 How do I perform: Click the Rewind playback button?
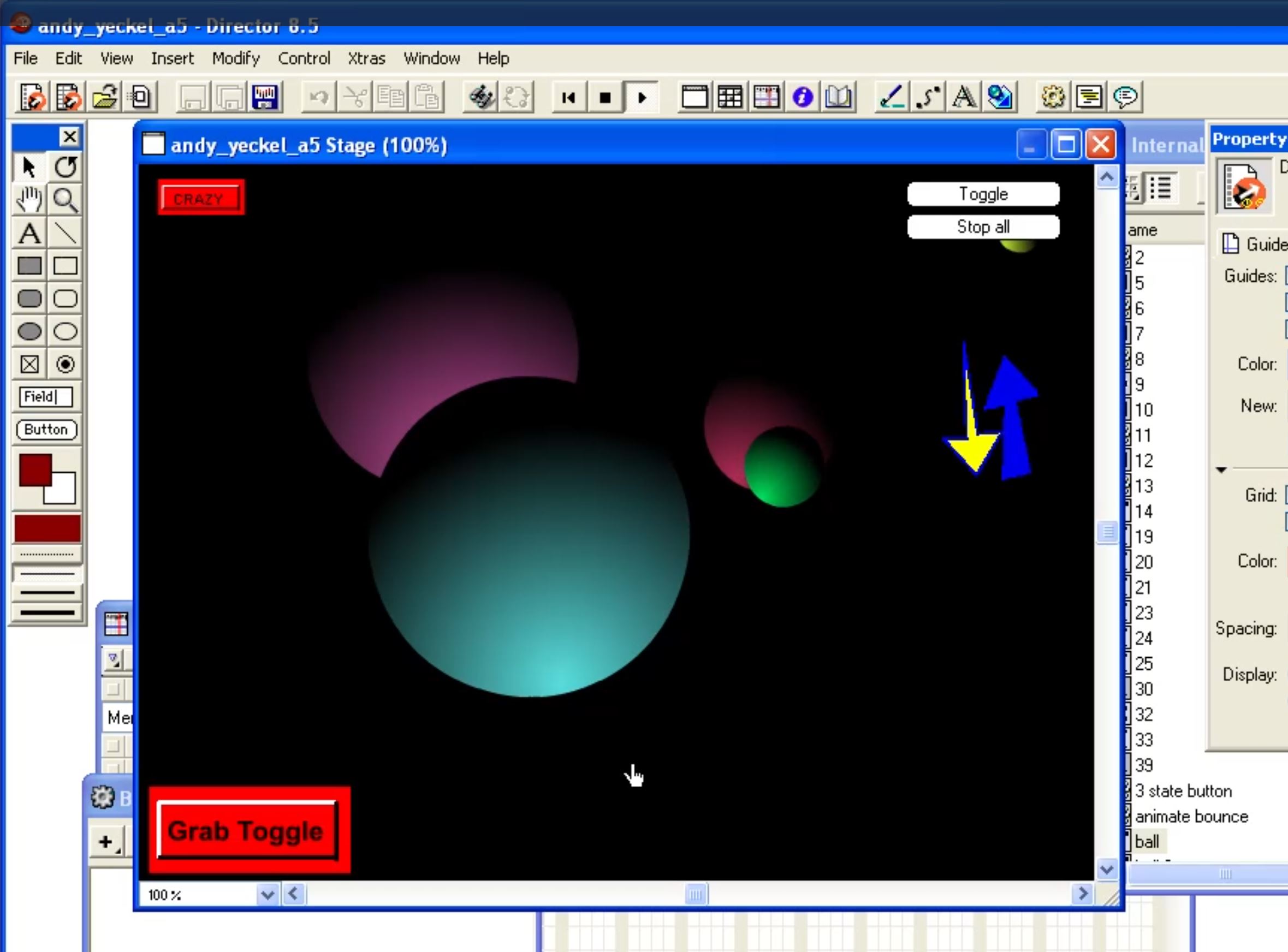tap(568, 97)
